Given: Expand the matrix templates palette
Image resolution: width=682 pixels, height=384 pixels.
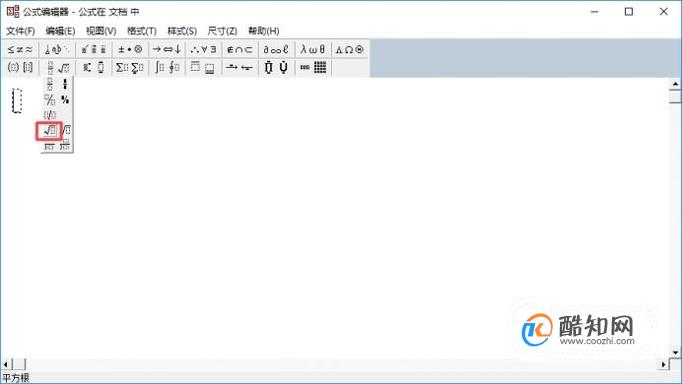Looking at the screenshot, I should tap(313, 67).
